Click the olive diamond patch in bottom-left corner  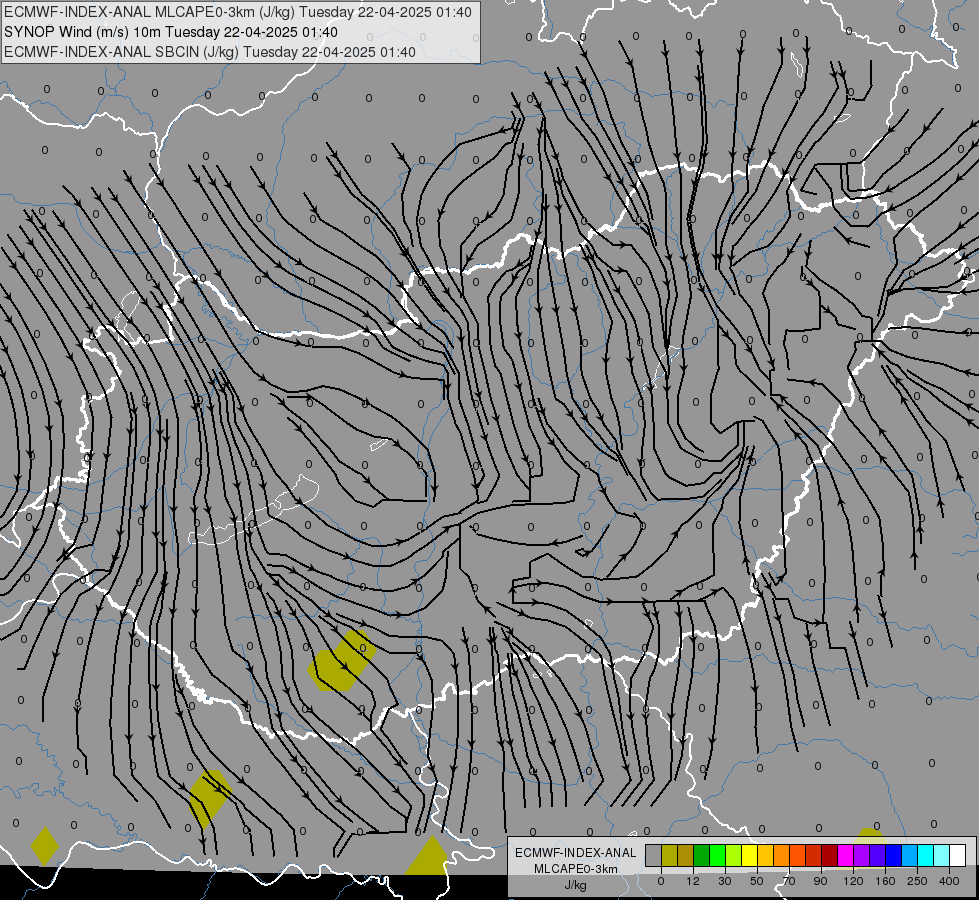pyautogui.click(x=44, y=846)
